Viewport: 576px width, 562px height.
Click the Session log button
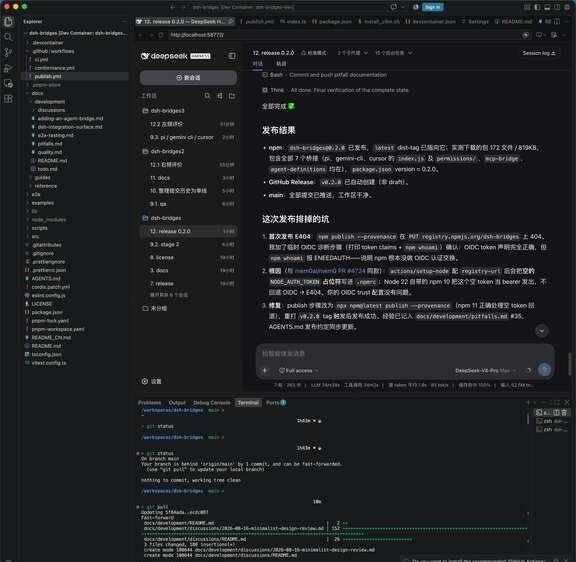[x=539, y=53]
